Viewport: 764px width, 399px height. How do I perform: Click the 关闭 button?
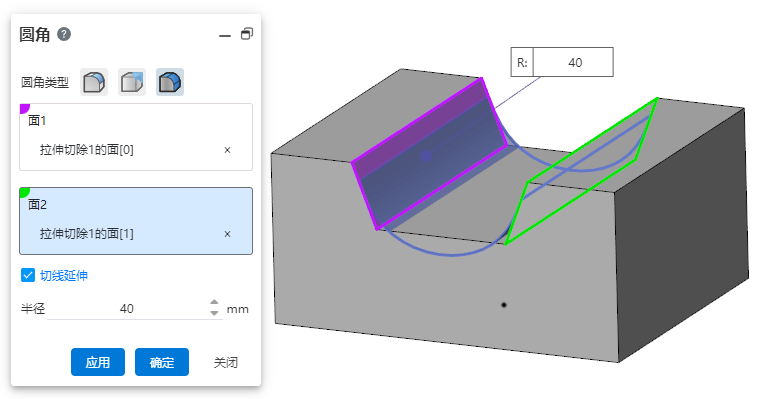pyautogui.click(x=226, y=362)
